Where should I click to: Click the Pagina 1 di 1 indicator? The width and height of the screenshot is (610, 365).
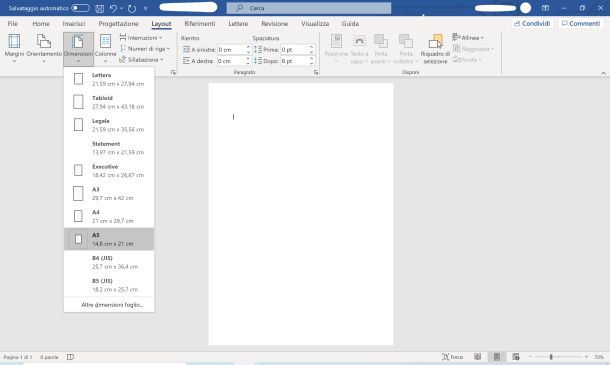18,357
